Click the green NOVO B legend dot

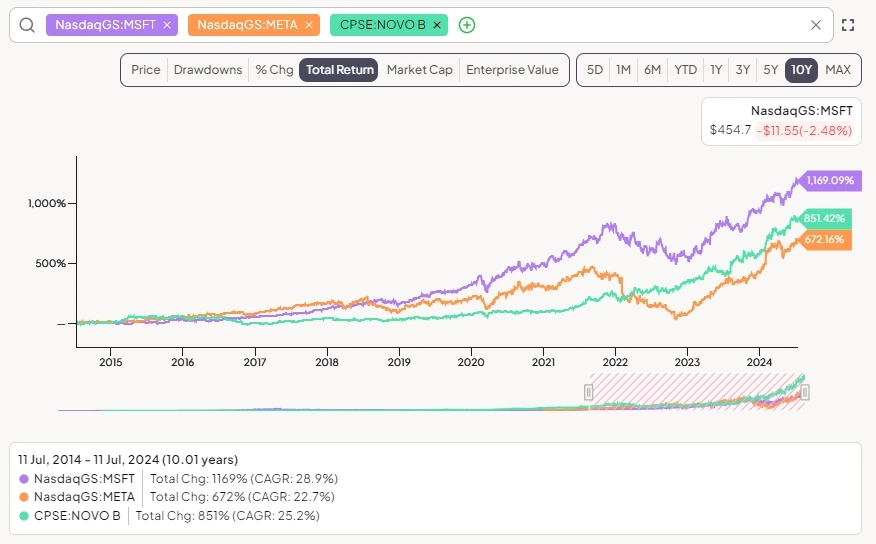(x=24, y=516)
